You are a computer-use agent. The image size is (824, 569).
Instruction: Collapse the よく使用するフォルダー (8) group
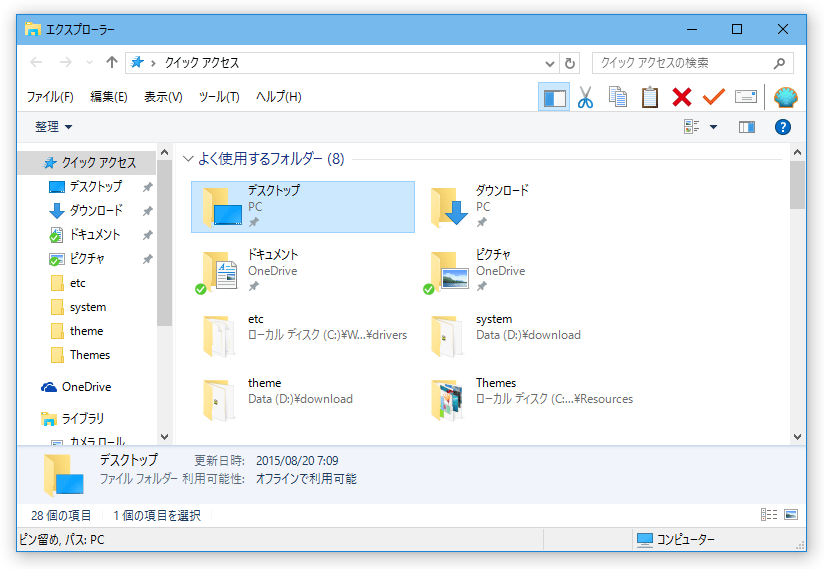coord(188,159)
